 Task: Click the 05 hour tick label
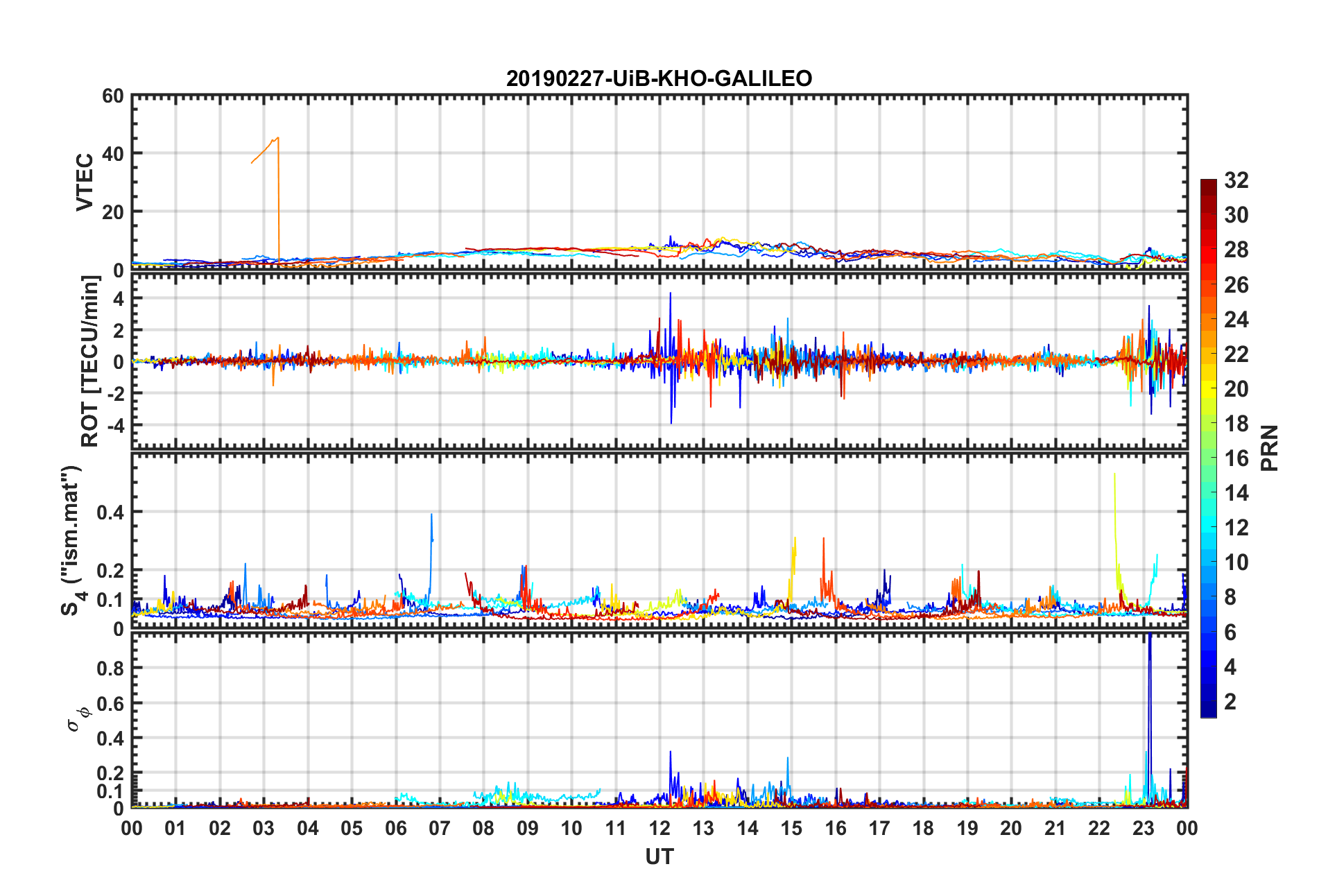click(352, 828)
